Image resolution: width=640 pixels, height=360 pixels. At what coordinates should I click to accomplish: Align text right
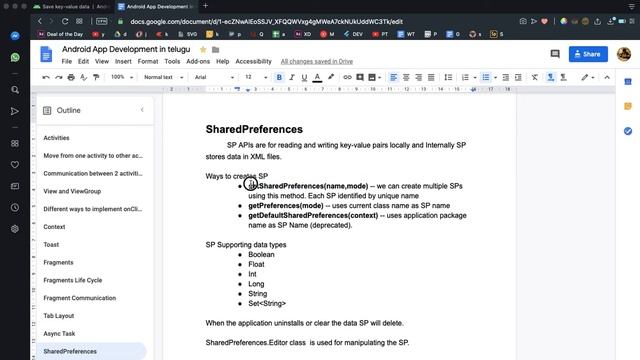coord(418,77)
